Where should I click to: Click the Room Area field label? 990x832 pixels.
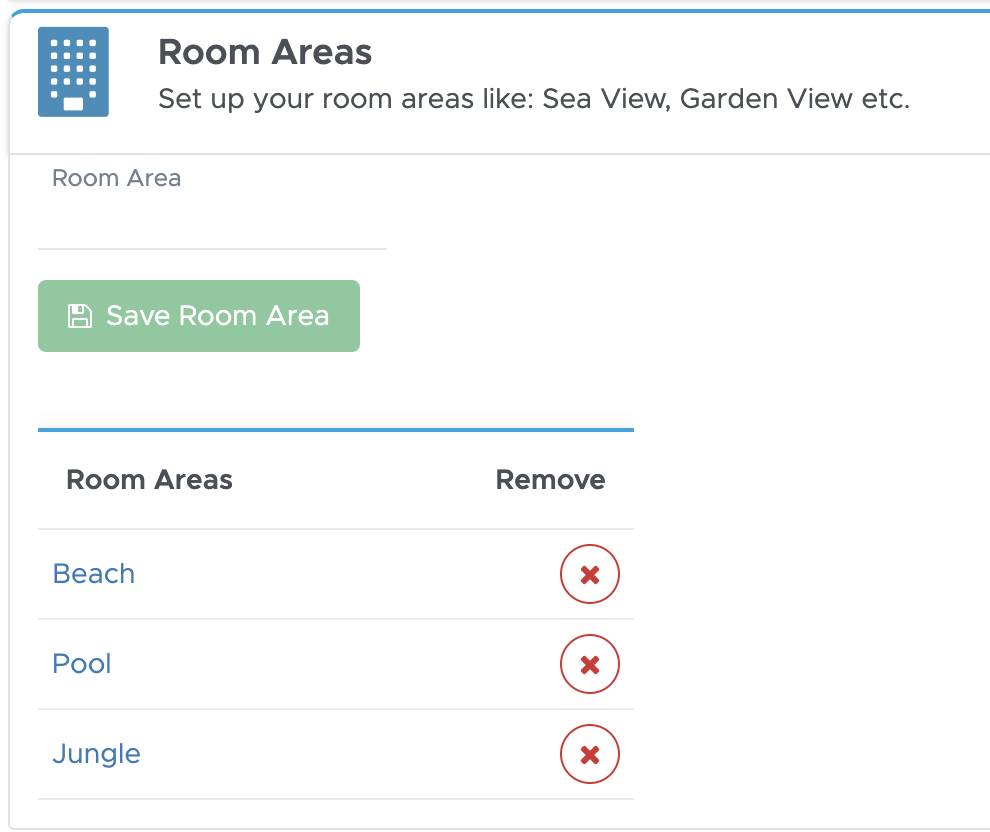116,178
